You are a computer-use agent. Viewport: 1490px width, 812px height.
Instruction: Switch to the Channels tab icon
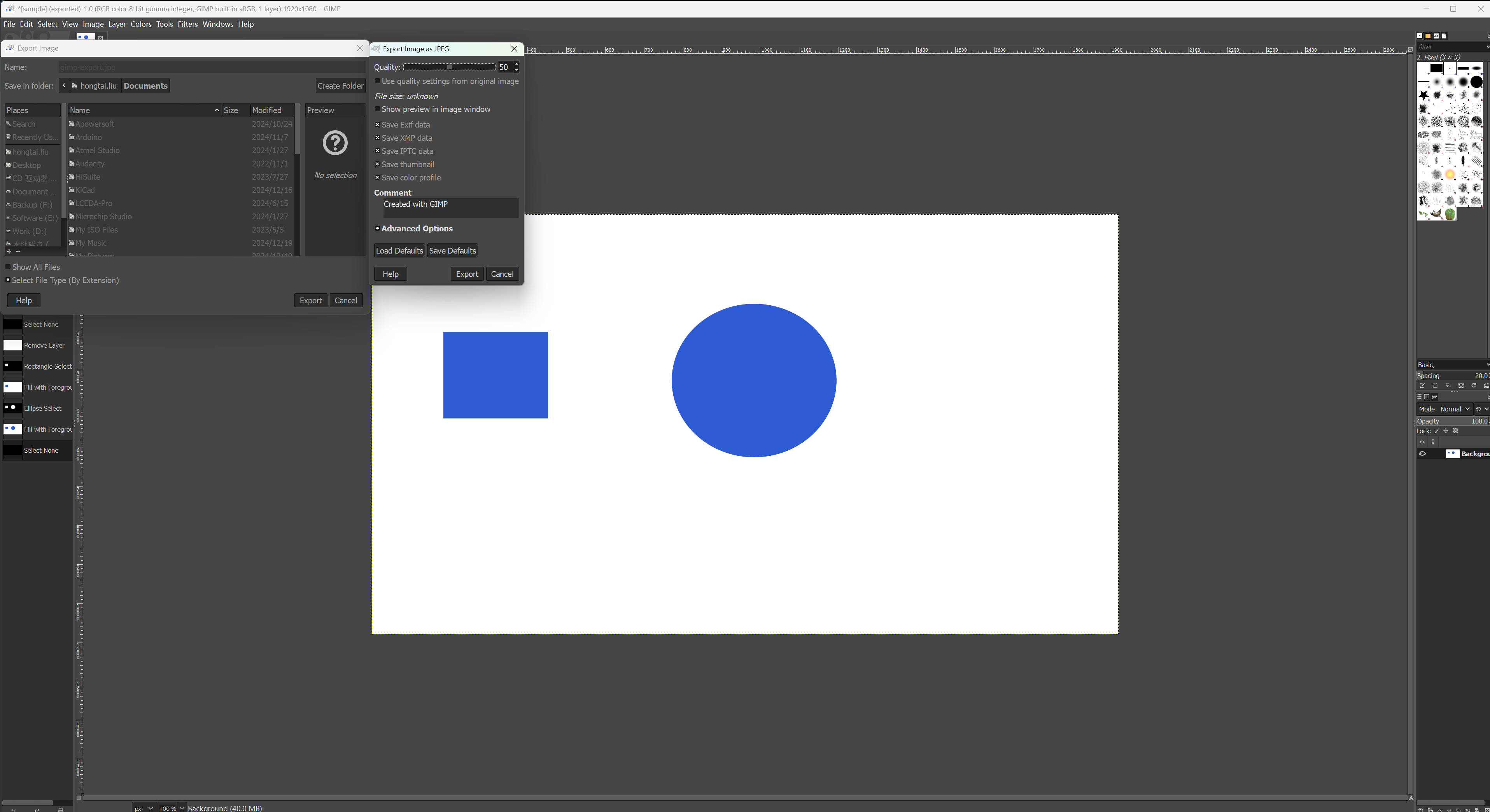pos(1427,397)
